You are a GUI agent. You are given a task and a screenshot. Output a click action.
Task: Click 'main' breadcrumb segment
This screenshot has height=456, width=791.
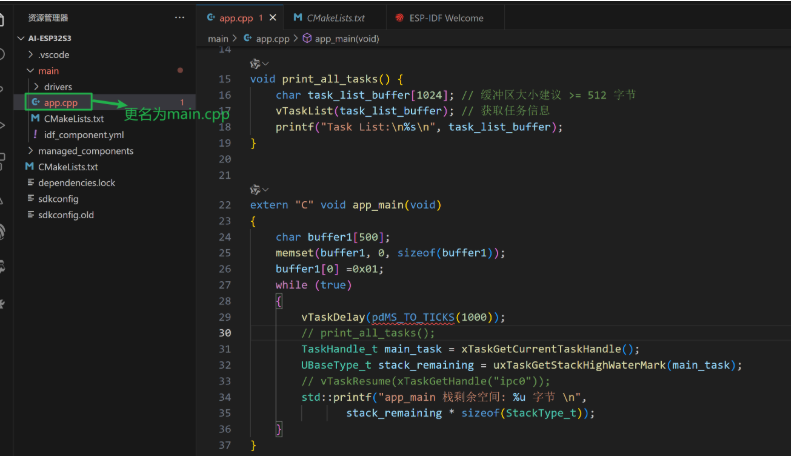click(x=218, y=39)
